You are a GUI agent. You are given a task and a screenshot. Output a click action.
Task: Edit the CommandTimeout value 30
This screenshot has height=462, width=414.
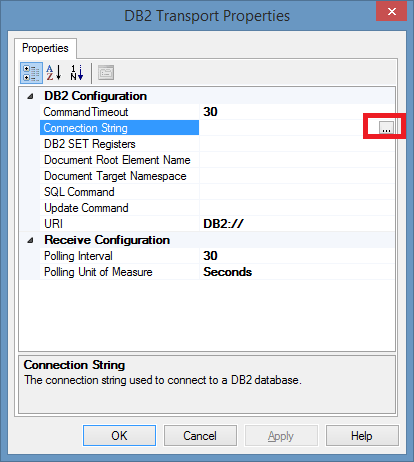coord(297,112)
